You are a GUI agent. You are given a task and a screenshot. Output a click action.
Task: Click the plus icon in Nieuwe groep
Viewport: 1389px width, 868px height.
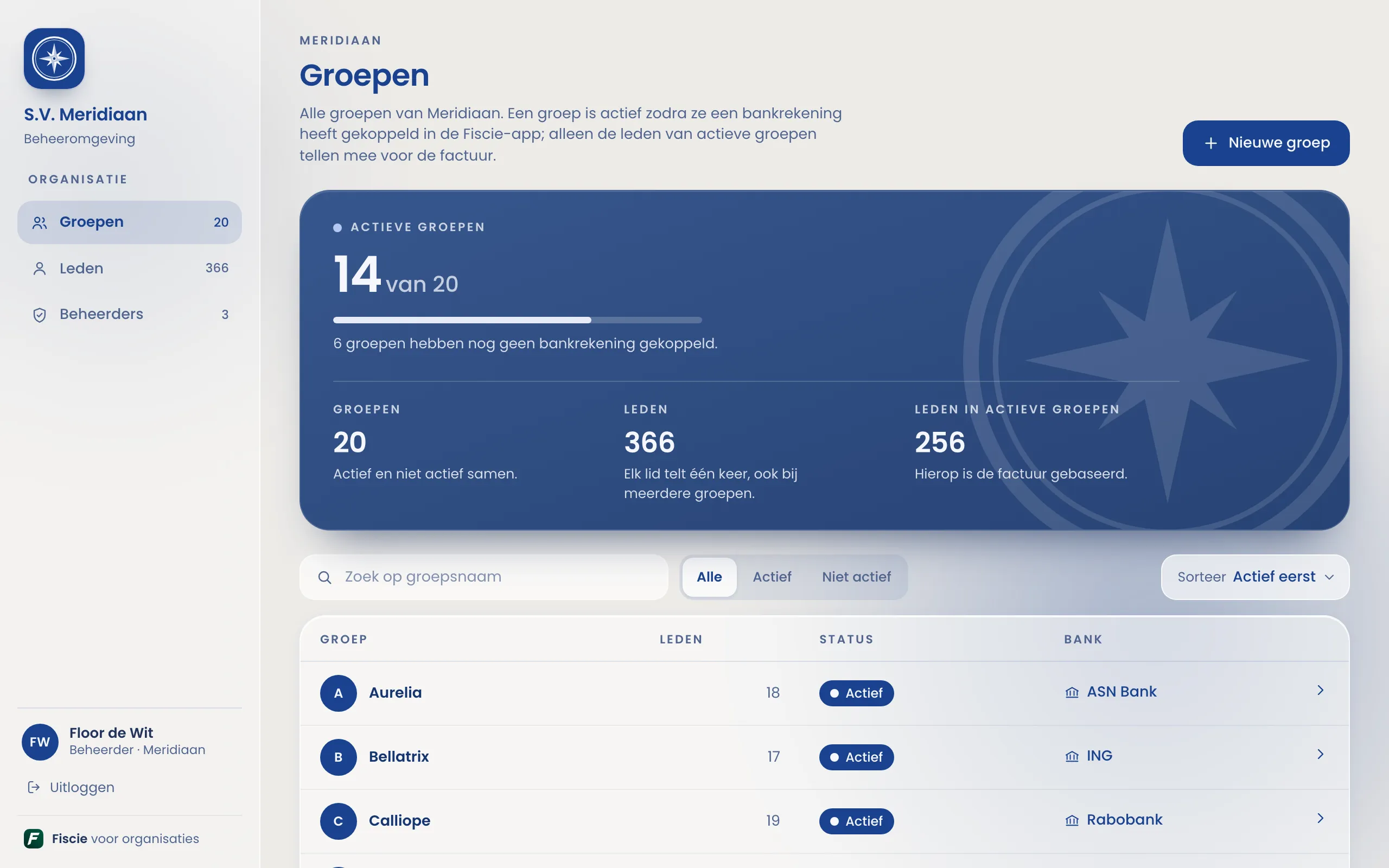coord(1210,143)
